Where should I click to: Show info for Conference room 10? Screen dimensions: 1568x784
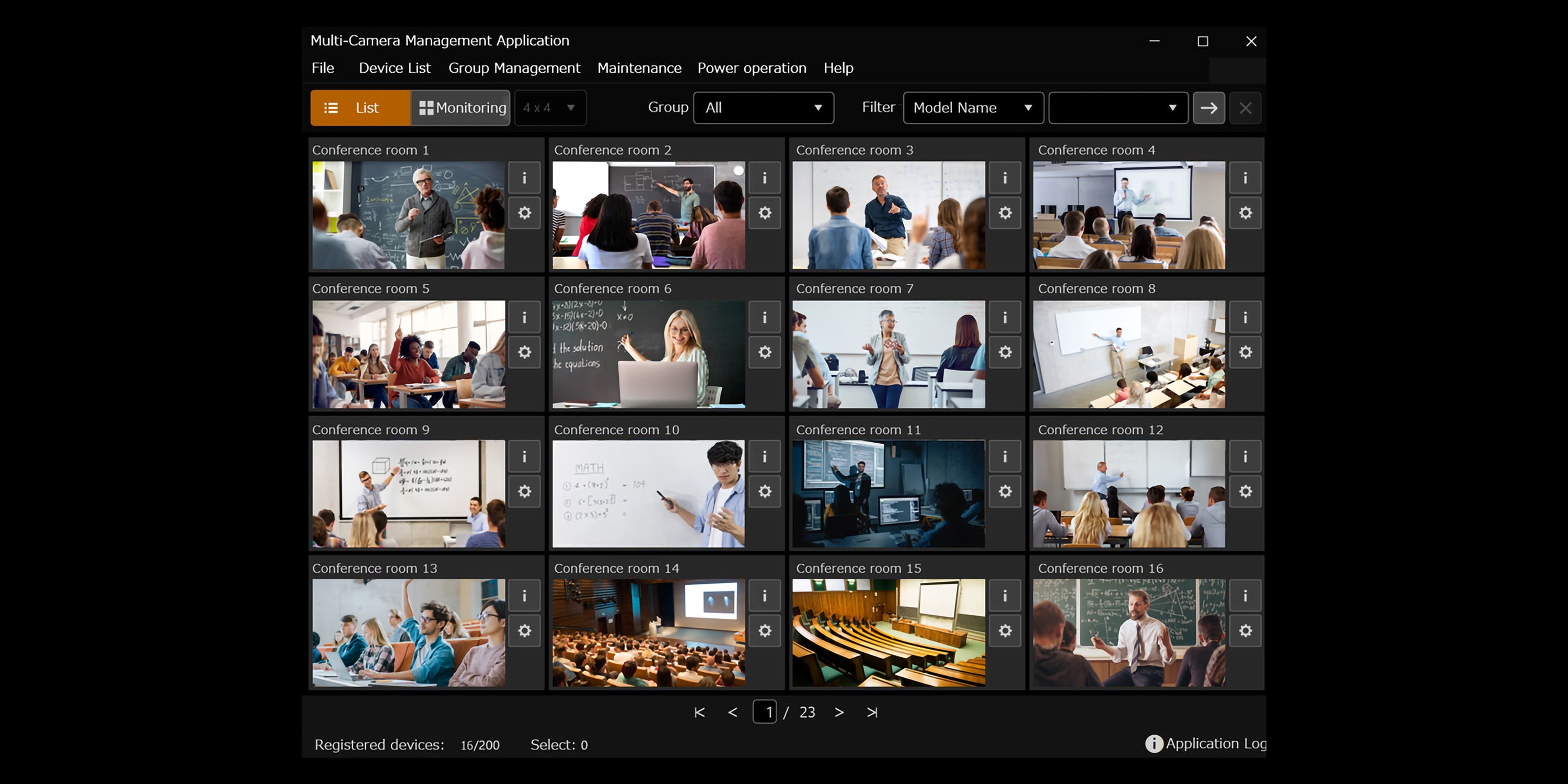tap(765, 456)
